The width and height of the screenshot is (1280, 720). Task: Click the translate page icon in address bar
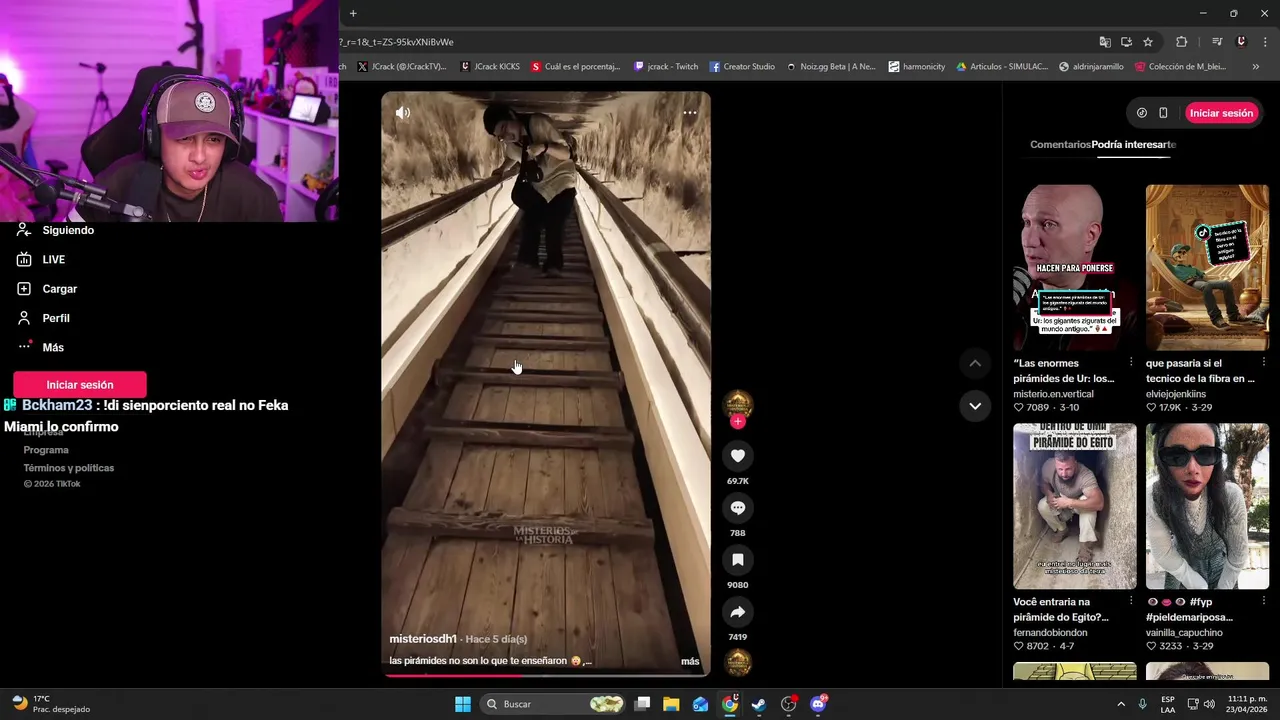(x=1104, y=42)
